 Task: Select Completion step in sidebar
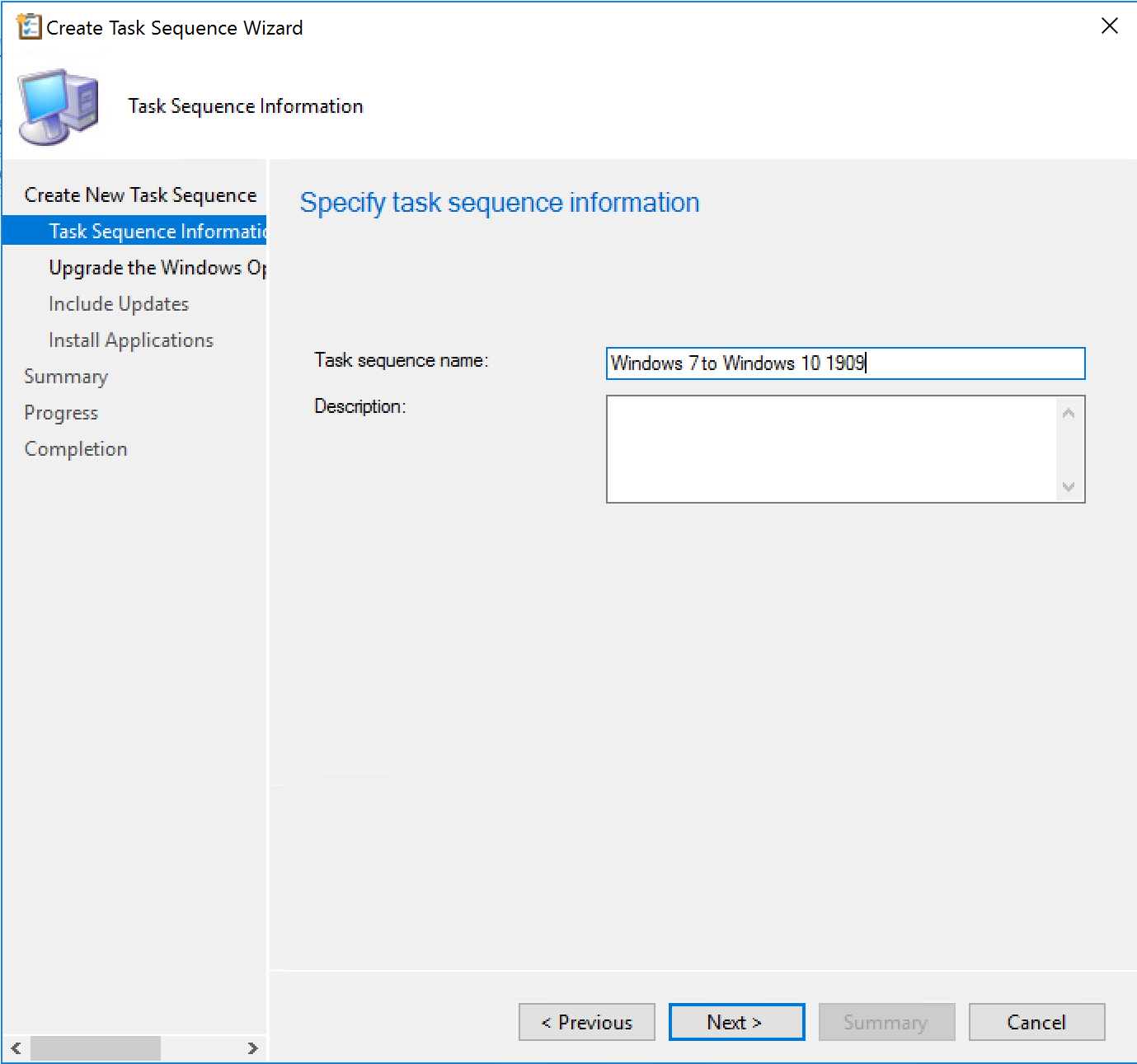tap(76, 449)
